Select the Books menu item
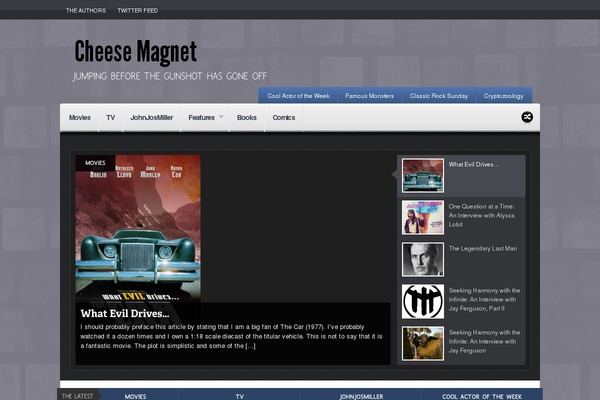This screenshot has height=400, width=600. point(246,118)
